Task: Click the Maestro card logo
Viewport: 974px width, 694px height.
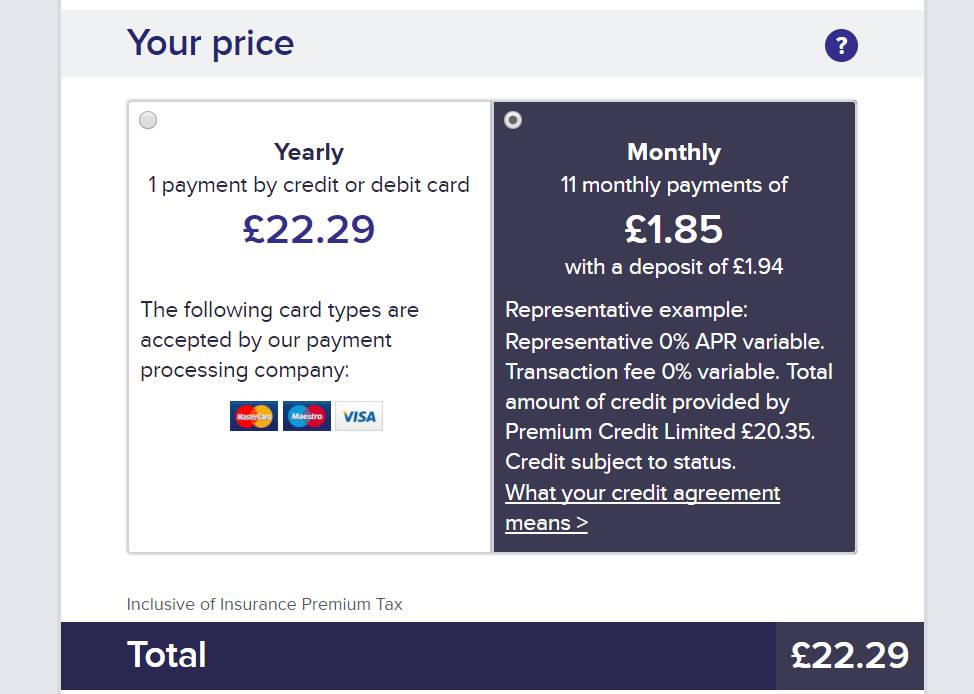Action: pos(307,416)
